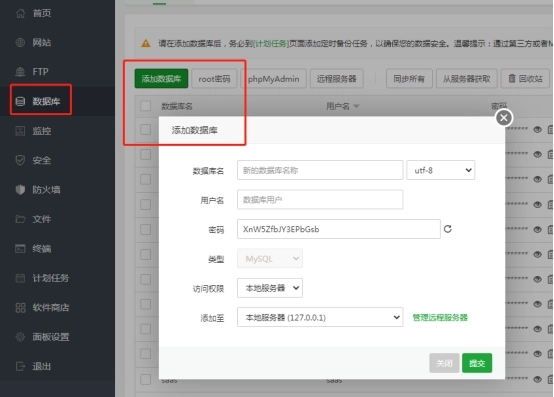
Task: Open the MySQL 类型 dropdown
Action: (x=270, y=259)
